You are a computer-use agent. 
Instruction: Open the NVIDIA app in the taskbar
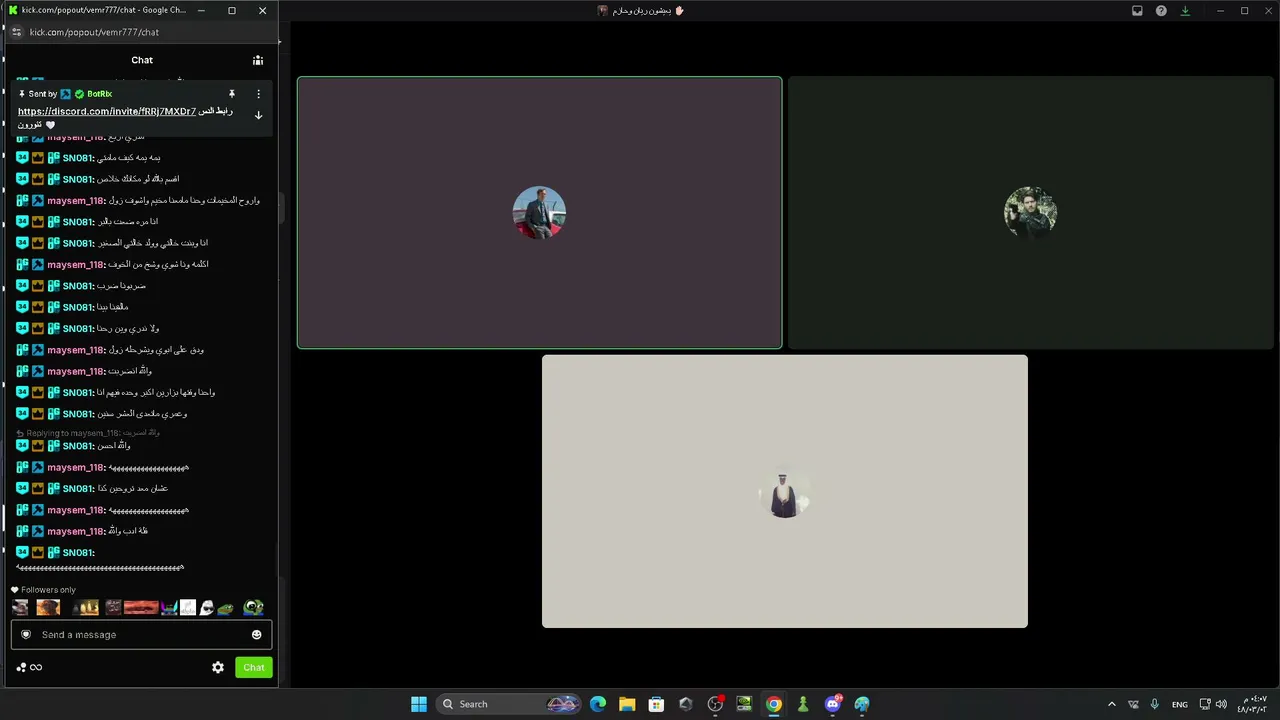point(744,704)
